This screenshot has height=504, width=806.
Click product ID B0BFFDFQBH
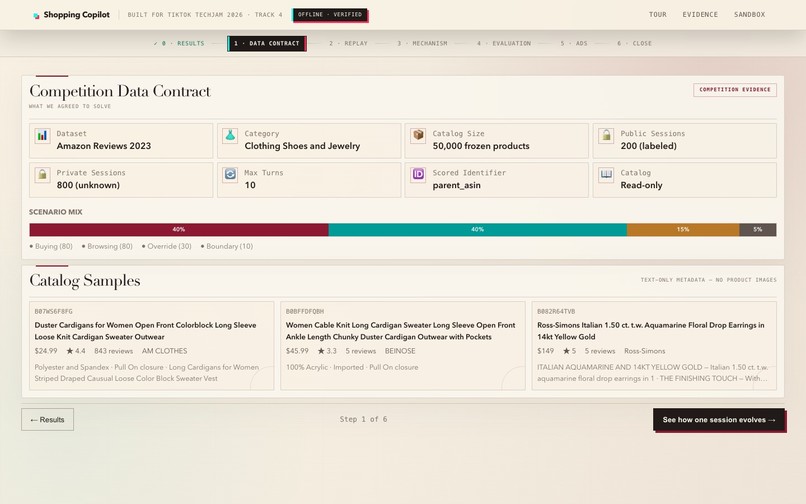pos(305,312)
